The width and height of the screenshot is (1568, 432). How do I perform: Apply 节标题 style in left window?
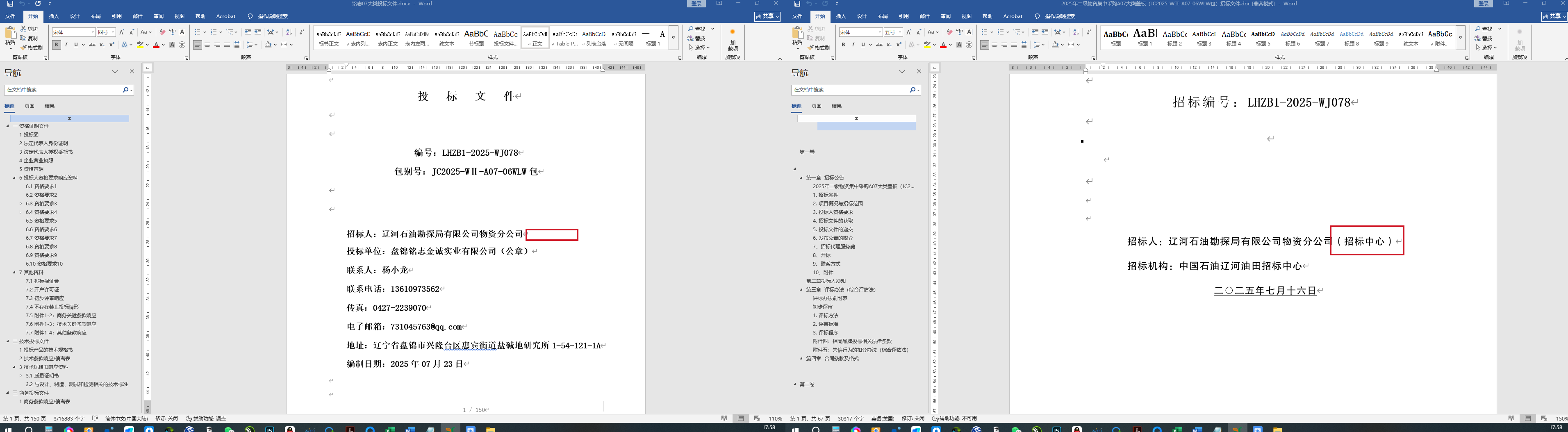click(476, 38)
